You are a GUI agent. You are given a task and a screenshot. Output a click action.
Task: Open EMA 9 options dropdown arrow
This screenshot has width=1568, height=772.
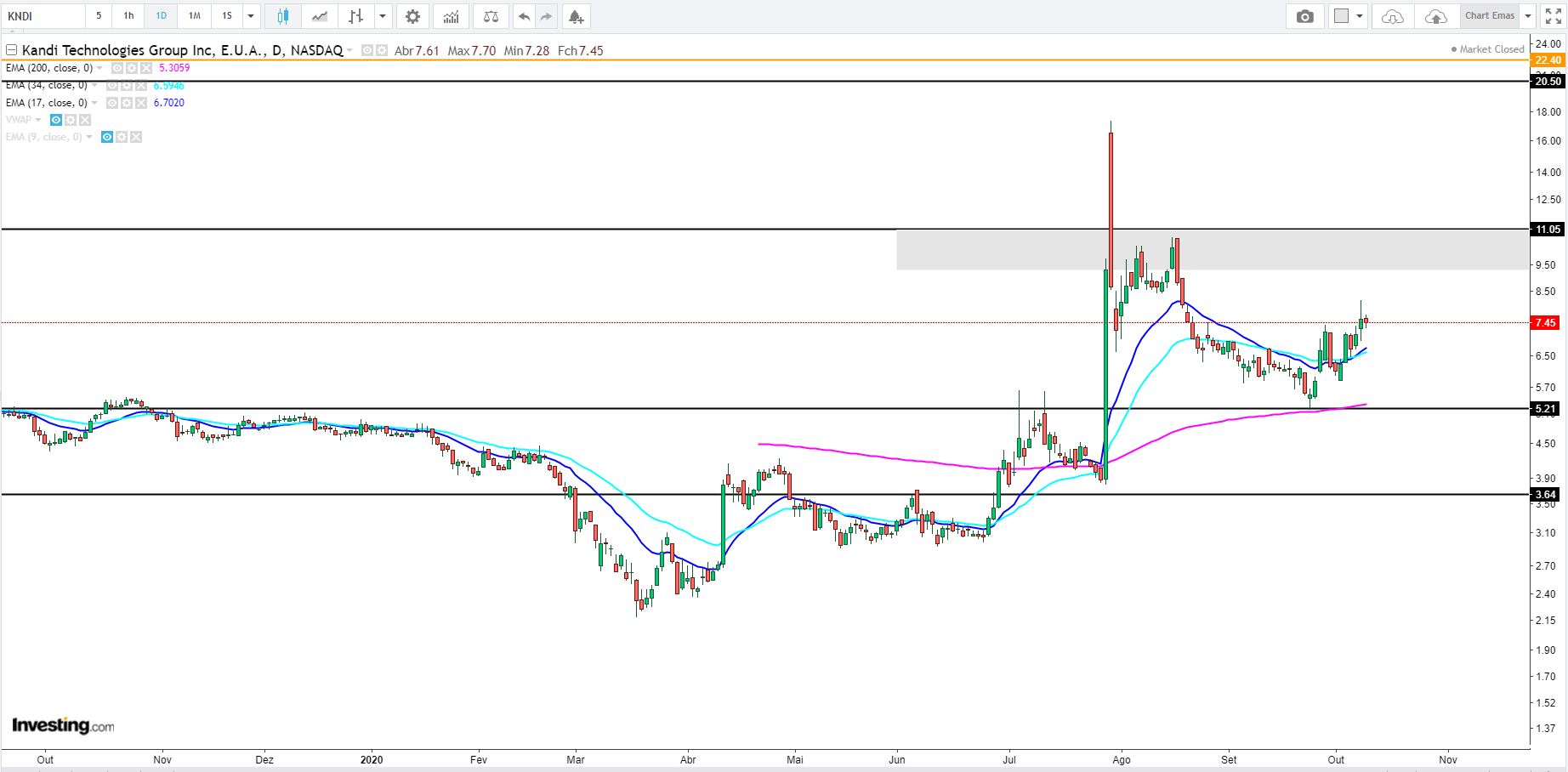coord(89,137)
